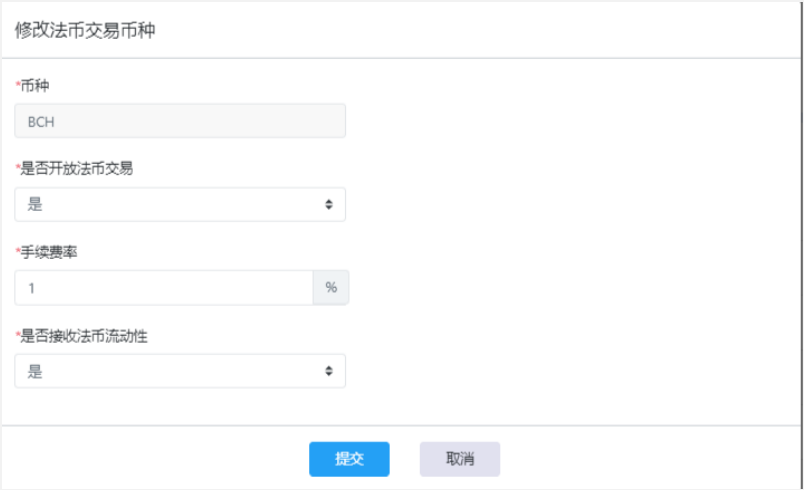The image size is (804, 490).
Task: Click the 是否开放法币交易 label
Action: [76, 168]
